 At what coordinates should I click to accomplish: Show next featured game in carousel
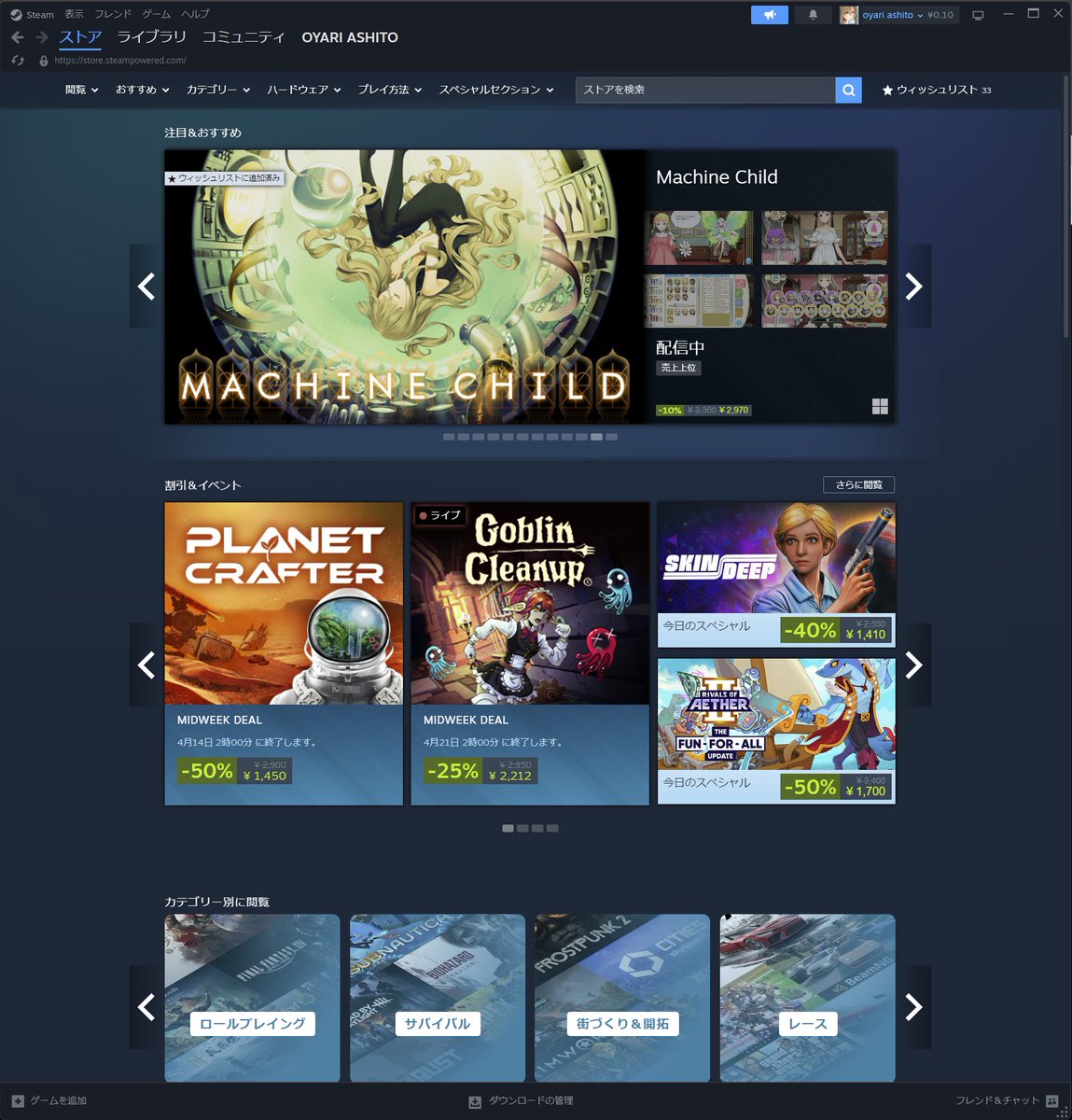pos(913,287)
